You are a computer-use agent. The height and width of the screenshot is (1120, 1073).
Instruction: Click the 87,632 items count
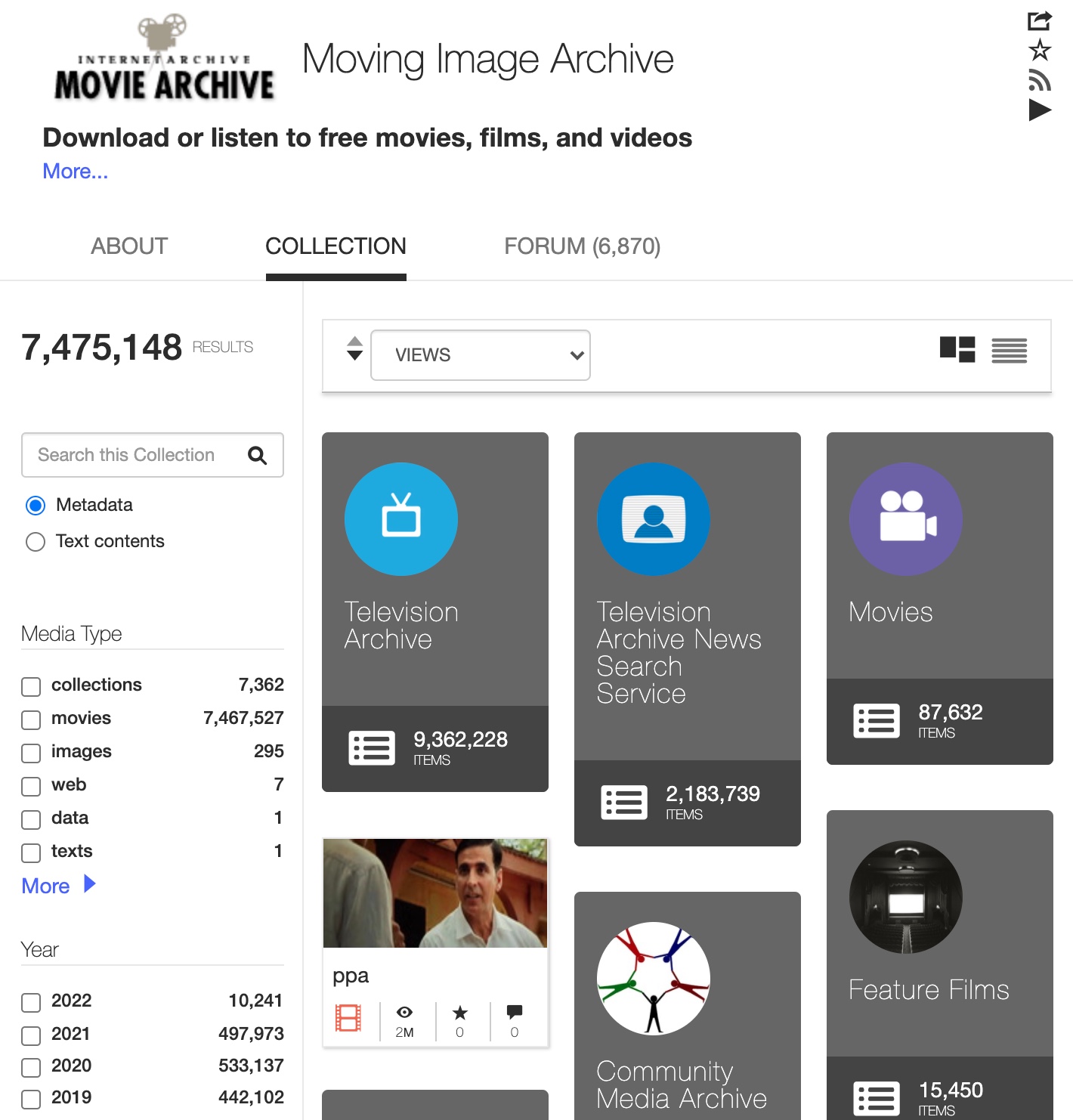point(951,712)
